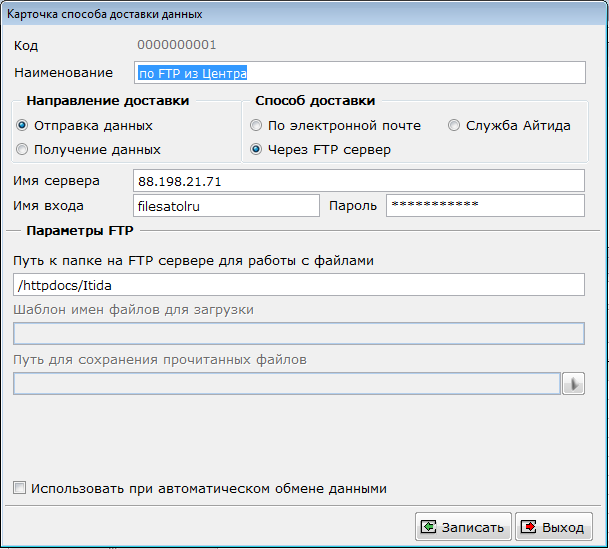The width and height of the screenshot is (609, 549).
Task: Click the red arrow icon on Выход
Action: [x=528, y=527]
